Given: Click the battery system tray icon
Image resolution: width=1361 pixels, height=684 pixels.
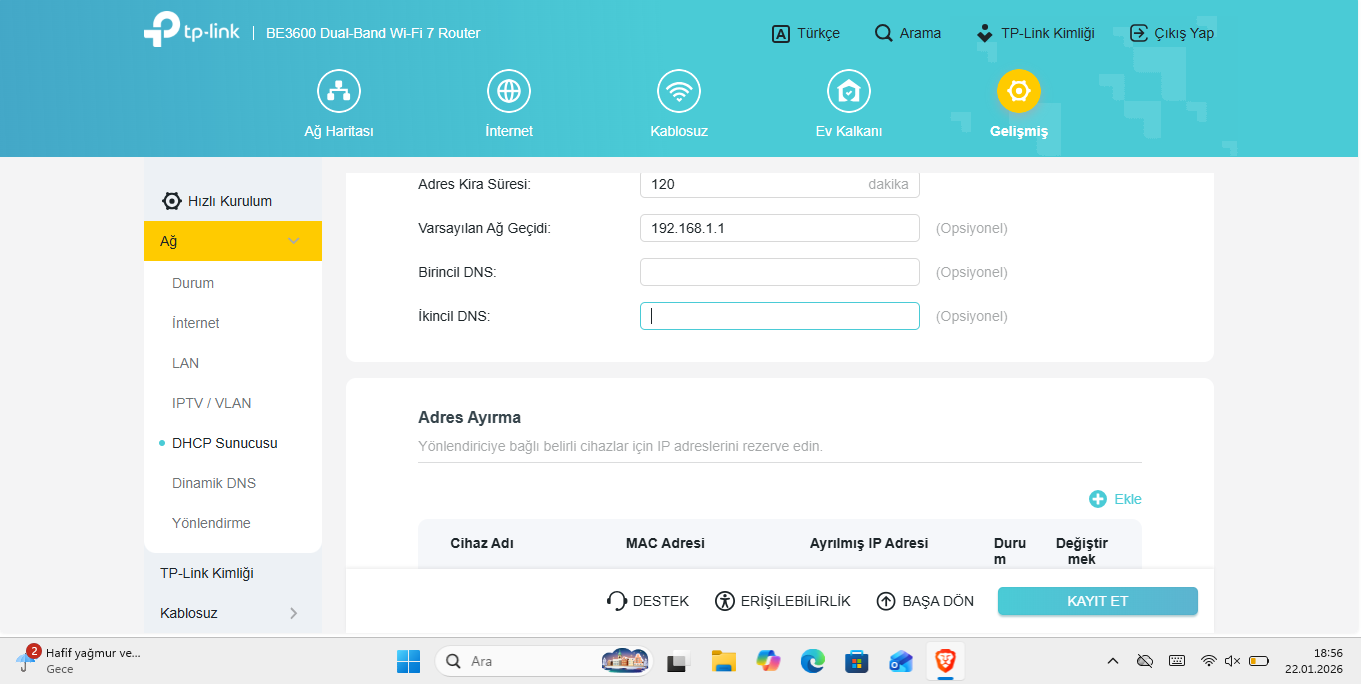Looking at the screenshot, I should point(1259,661).
